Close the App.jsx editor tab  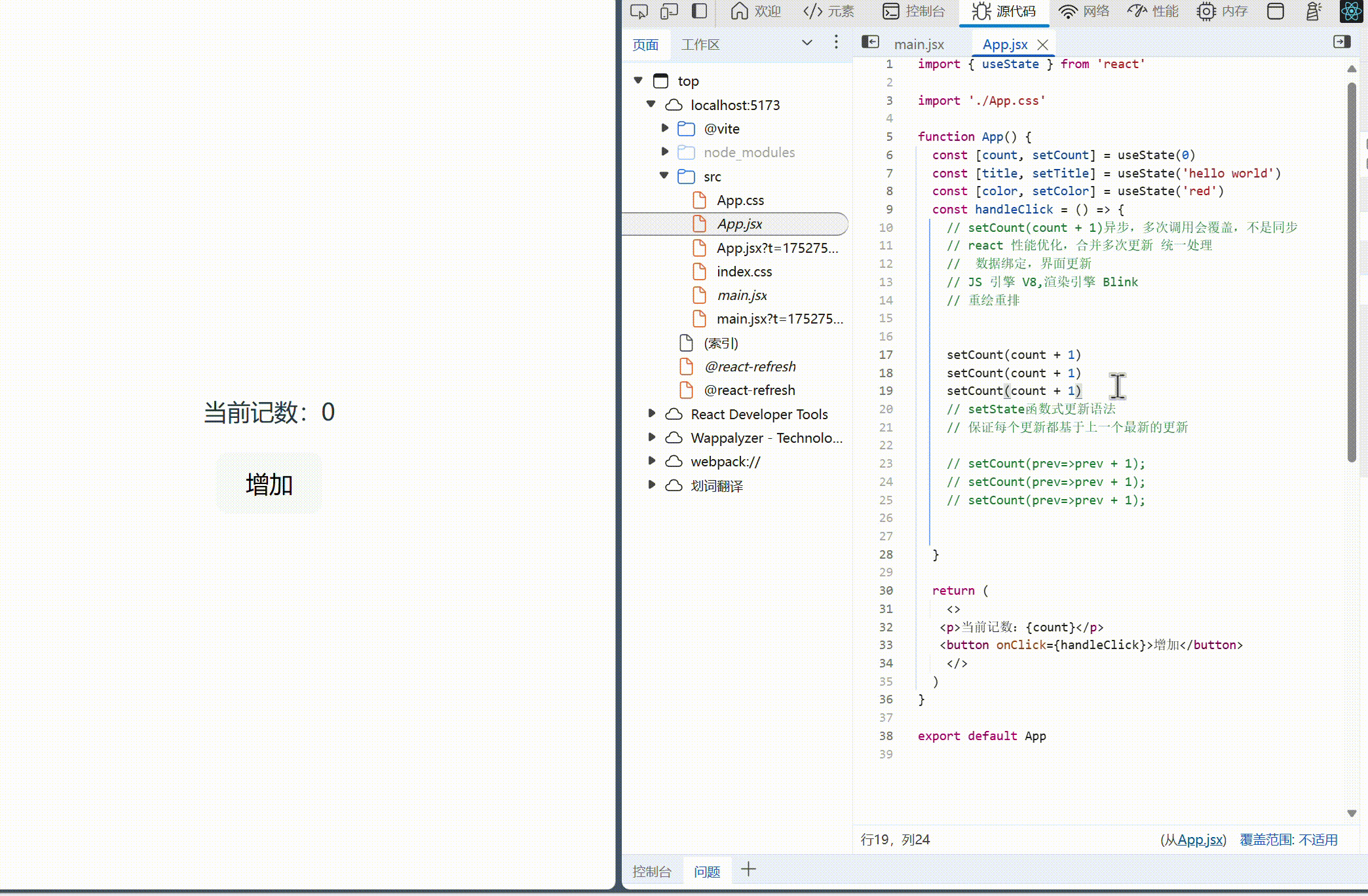[x=1043, y=45]
